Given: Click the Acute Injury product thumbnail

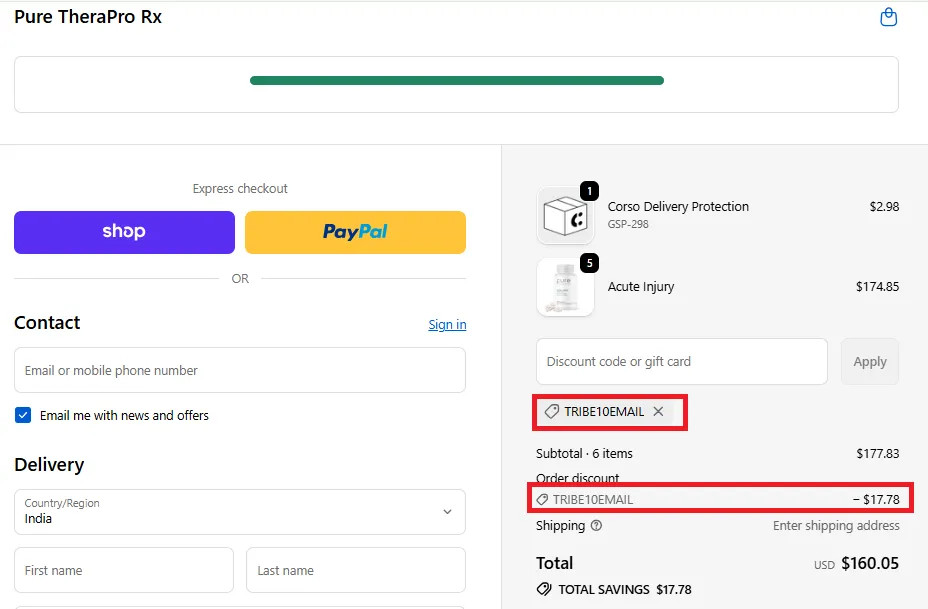Looking at the screenshot, I should (565, 287).
